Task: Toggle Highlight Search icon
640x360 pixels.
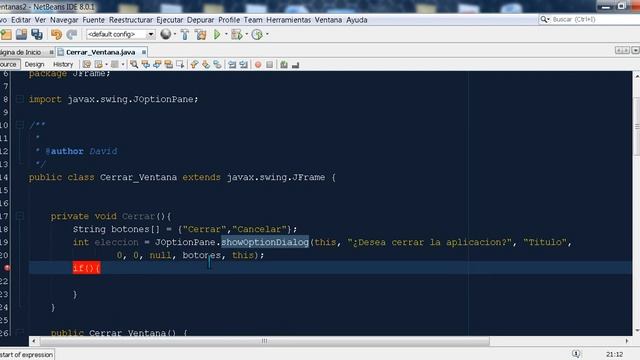Action: [168, 64]
